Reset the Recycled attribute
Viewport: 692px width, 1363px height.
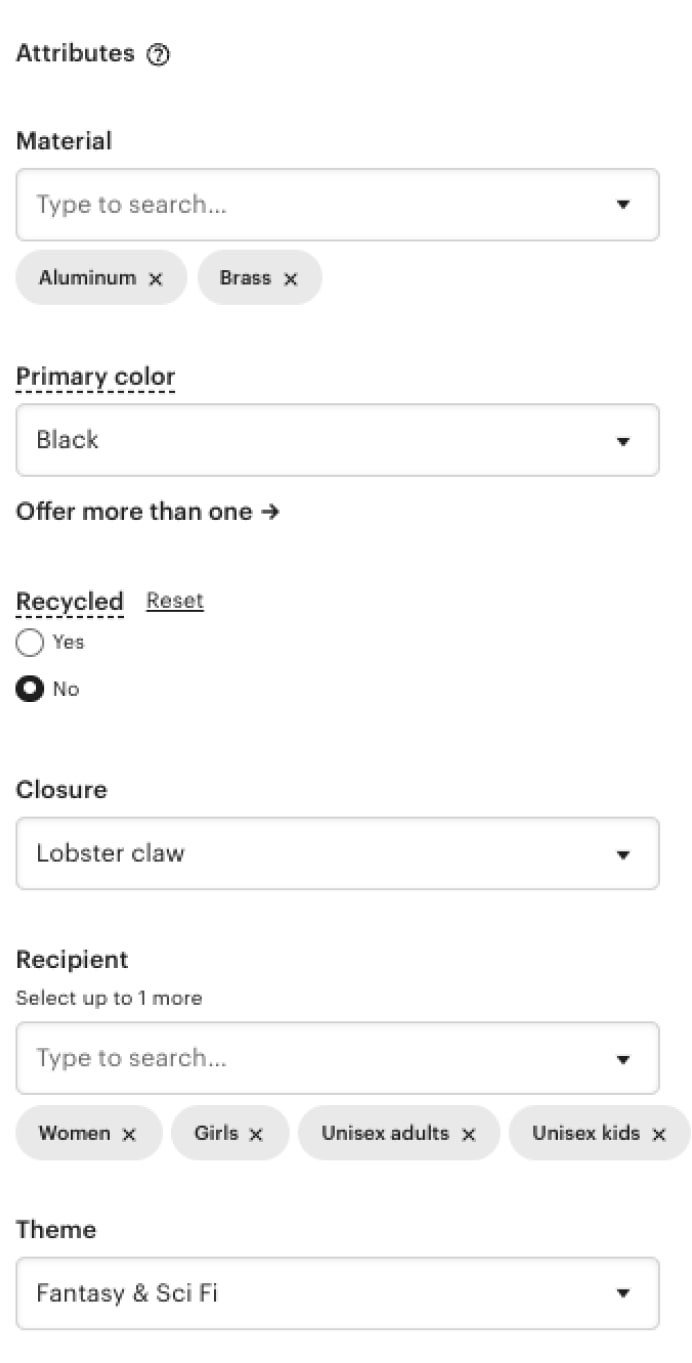point(174,600)
